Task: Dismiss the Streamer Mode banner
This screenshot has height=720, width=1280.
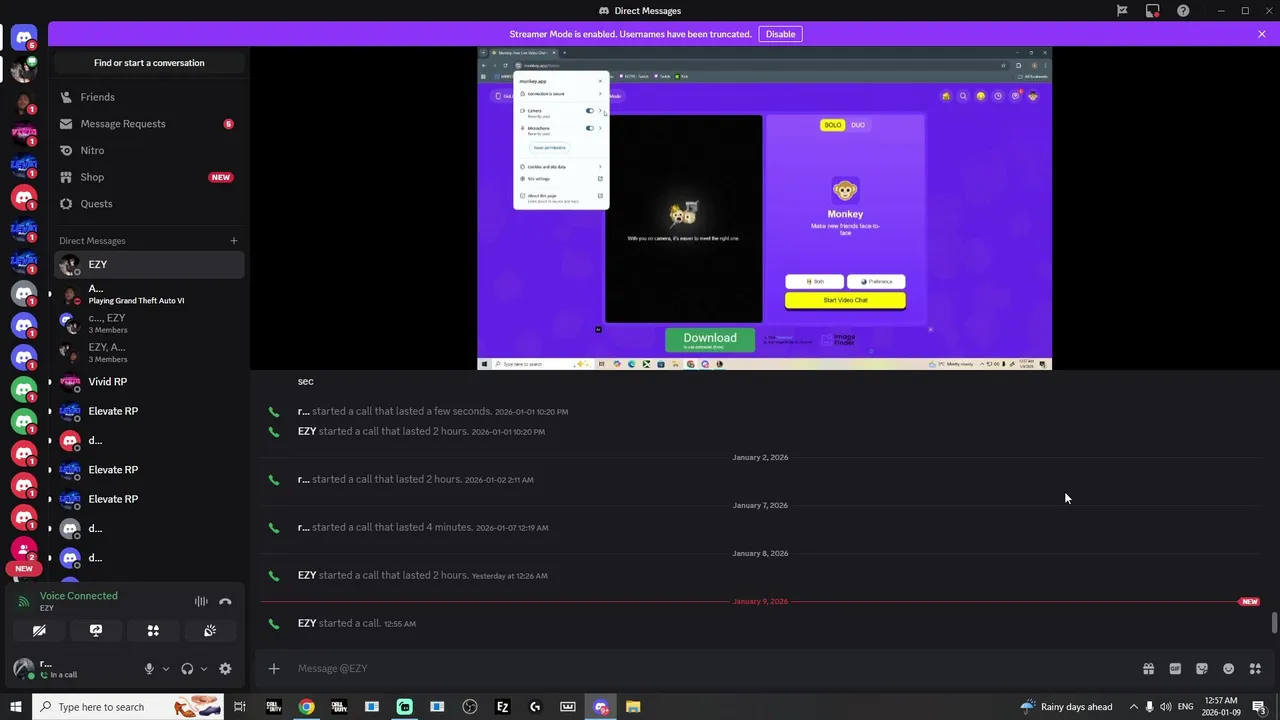Action: [1262, 34]
